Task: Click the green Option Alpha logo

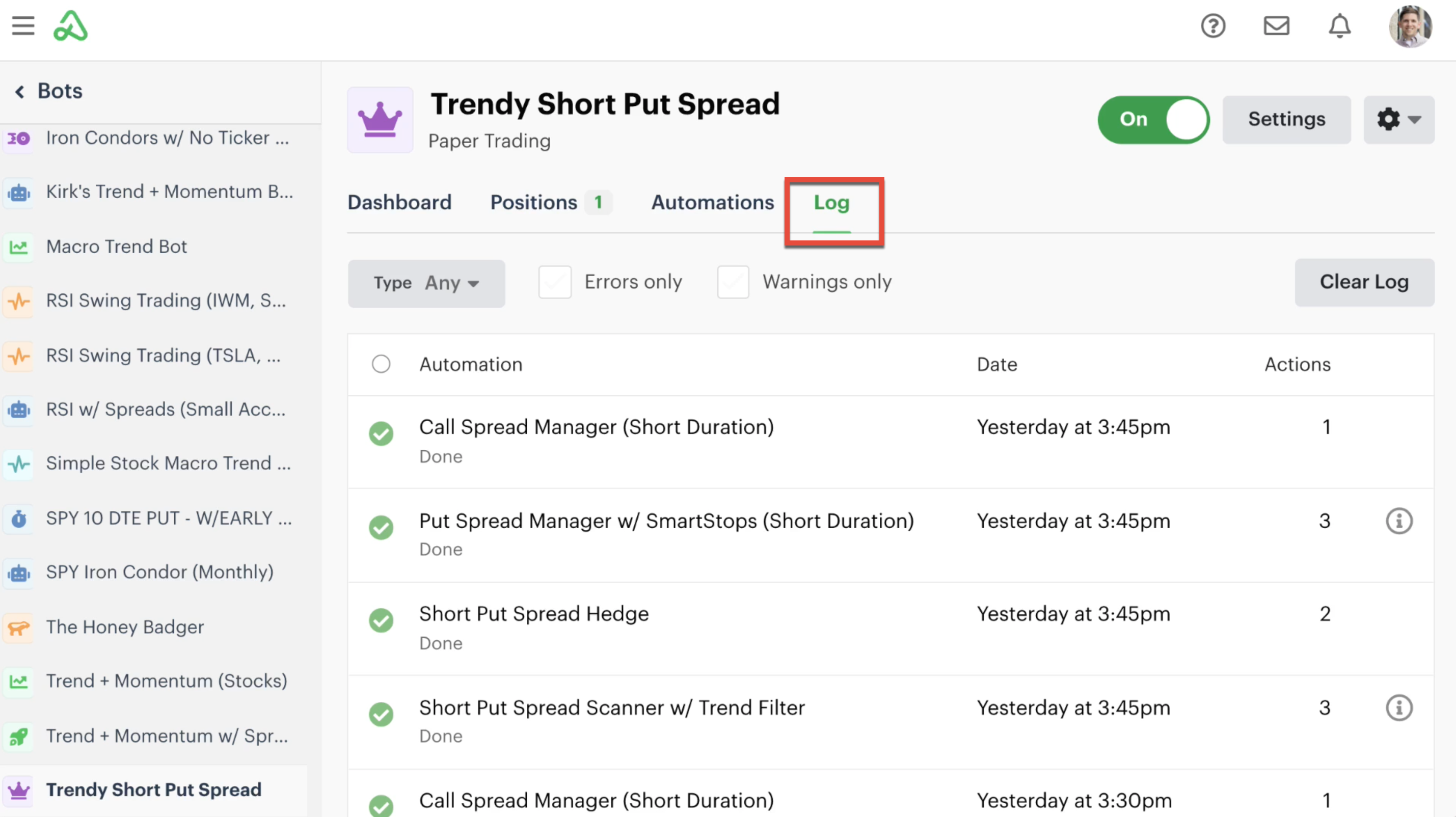Action: [71, 26]
